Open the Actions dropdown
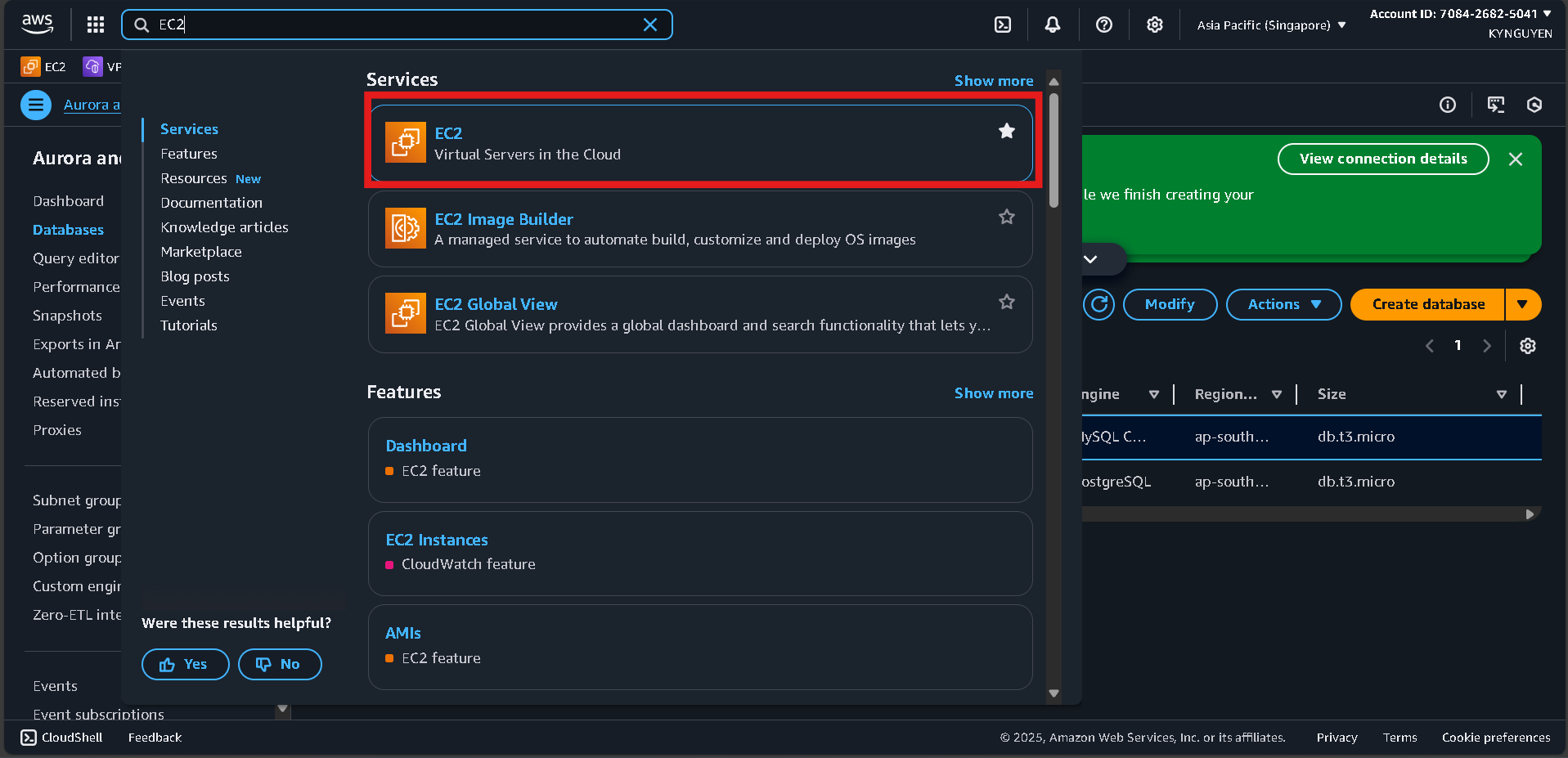The height and width of the screenshot is (758, 1568). coord(1283,304)
